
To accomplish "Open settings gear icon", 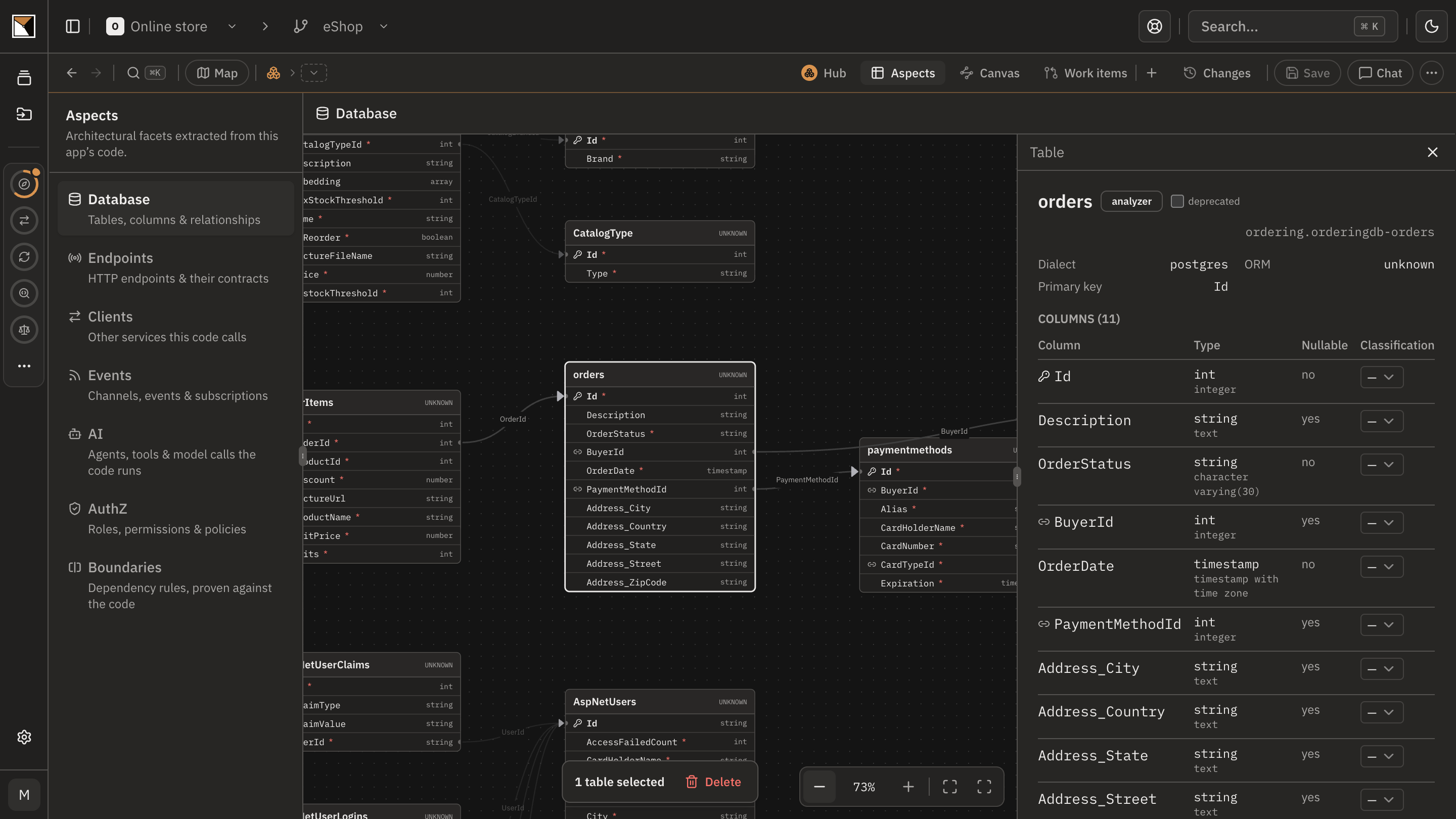I will pyautogui.click(x=24, y=737).
